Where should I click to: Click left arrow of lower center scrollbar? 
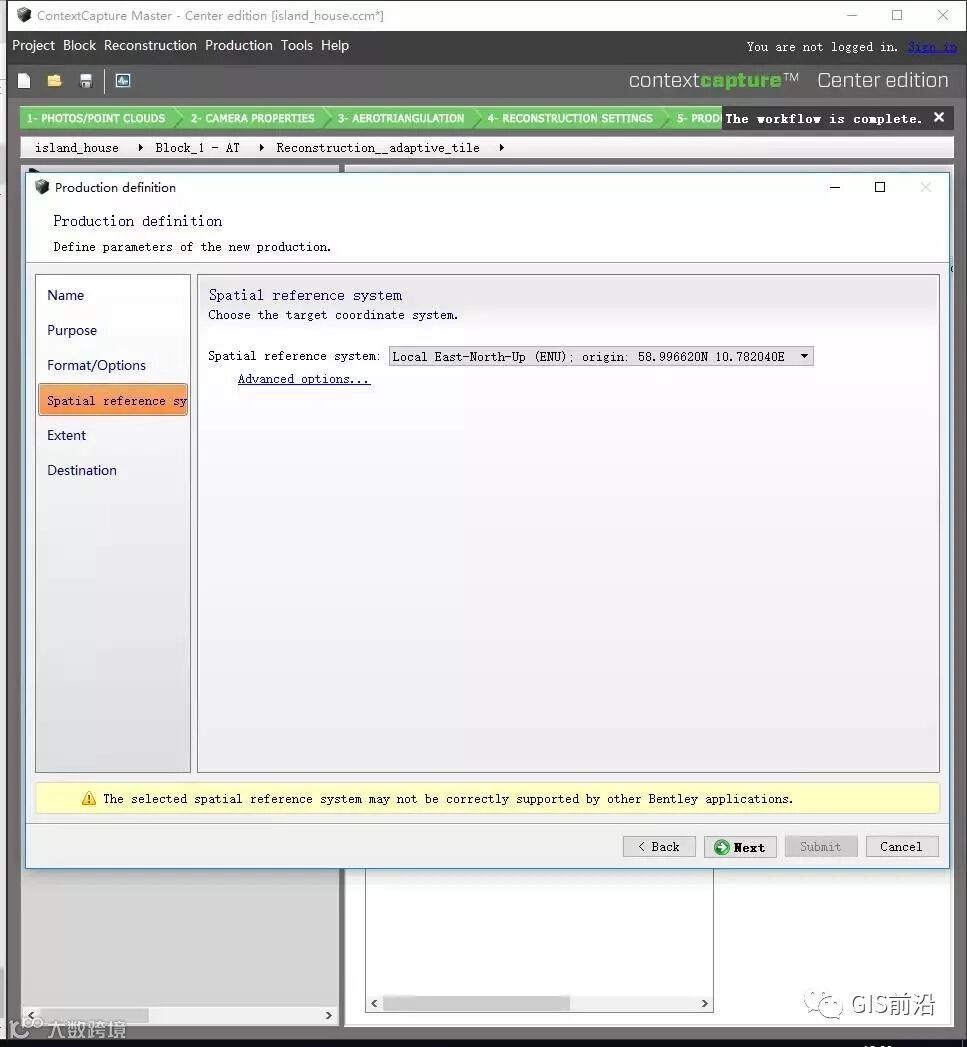tap(375, 1003)
